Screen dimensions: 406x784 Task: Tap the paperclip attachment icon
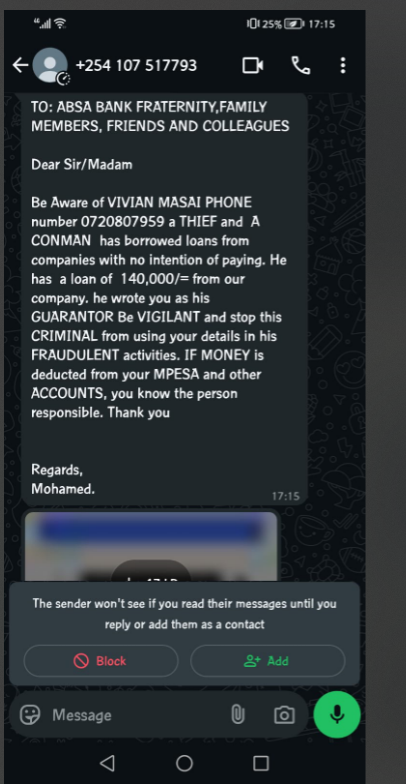(x=238, y=715)
